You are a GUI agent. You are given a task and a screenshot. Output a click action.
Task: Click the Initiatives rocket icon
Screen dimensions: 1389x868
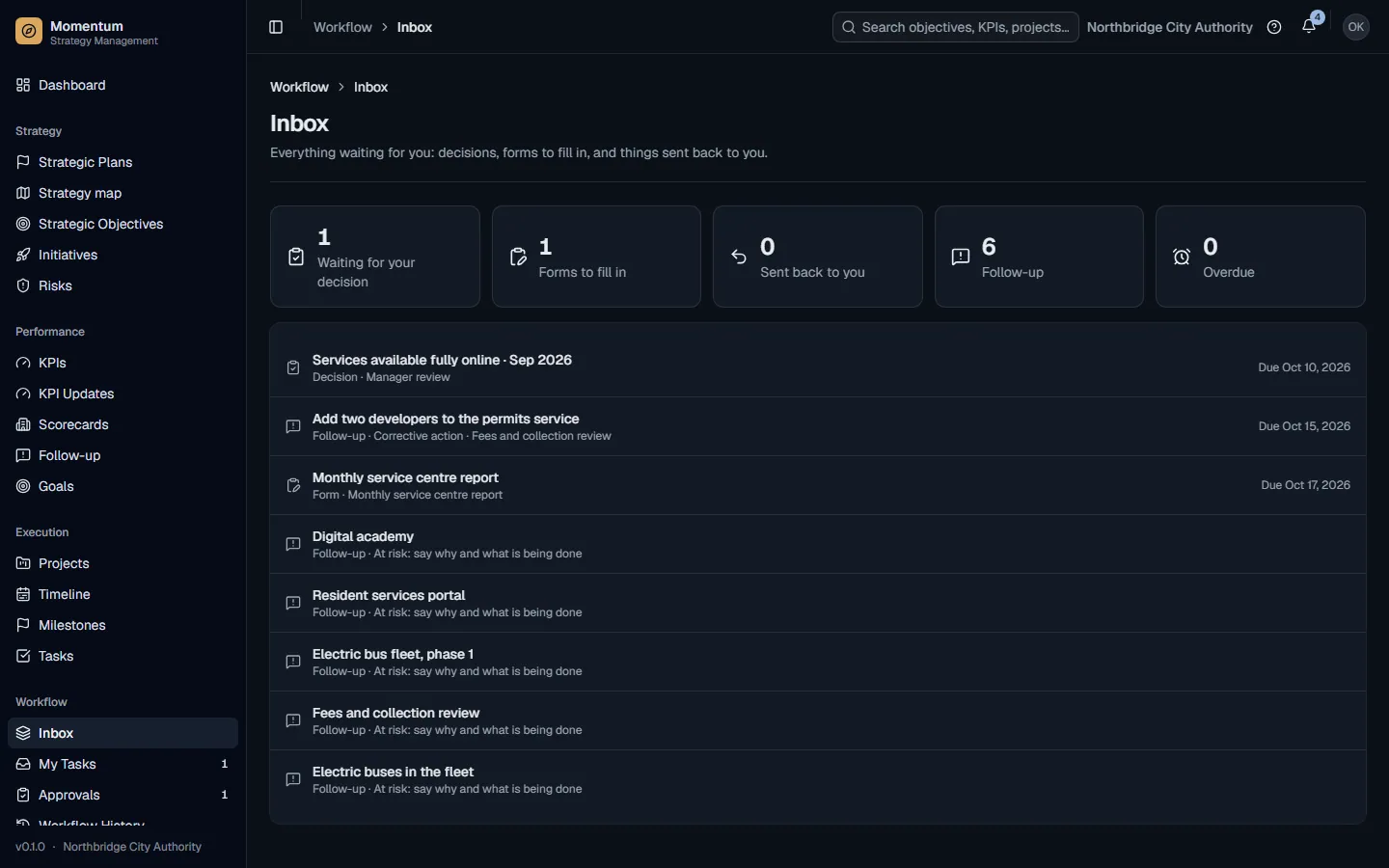23,255
